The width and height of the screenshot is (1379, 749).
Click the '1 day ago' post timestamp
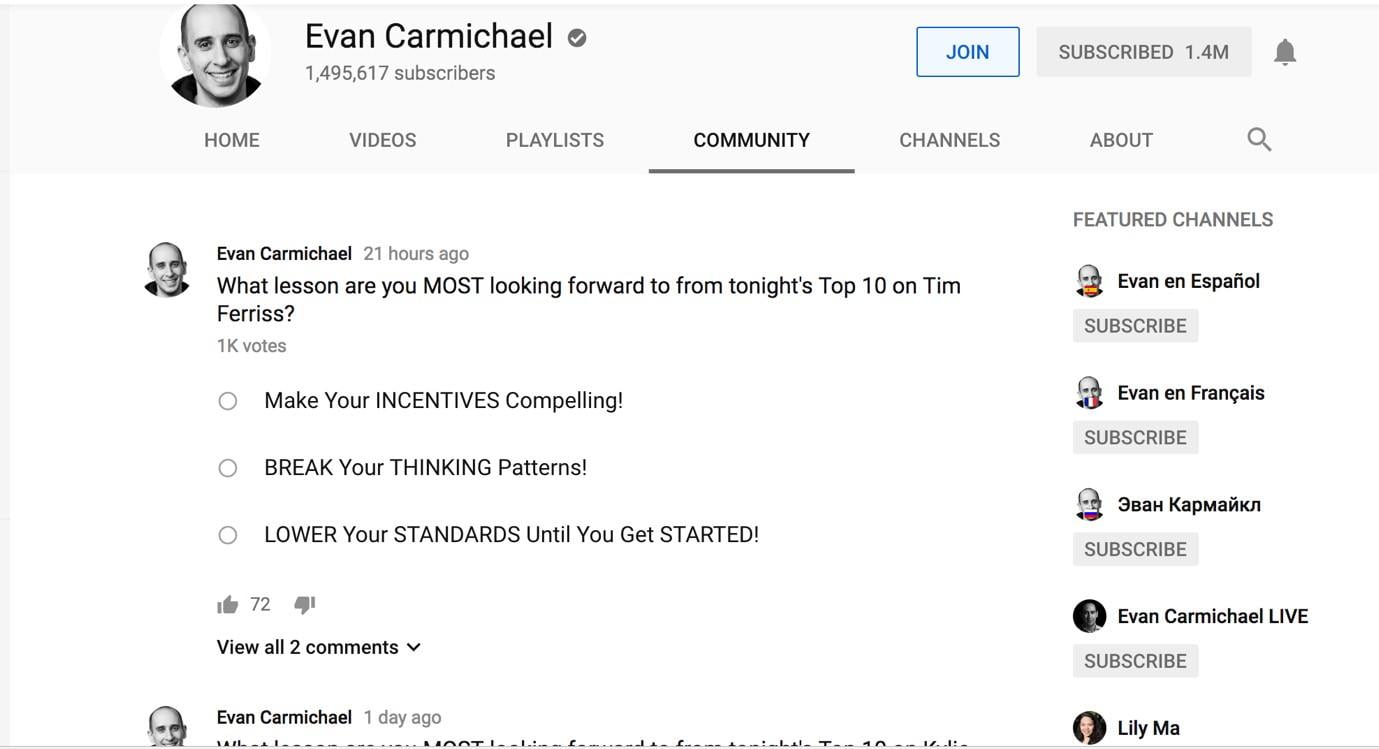[x=402, y=718]
